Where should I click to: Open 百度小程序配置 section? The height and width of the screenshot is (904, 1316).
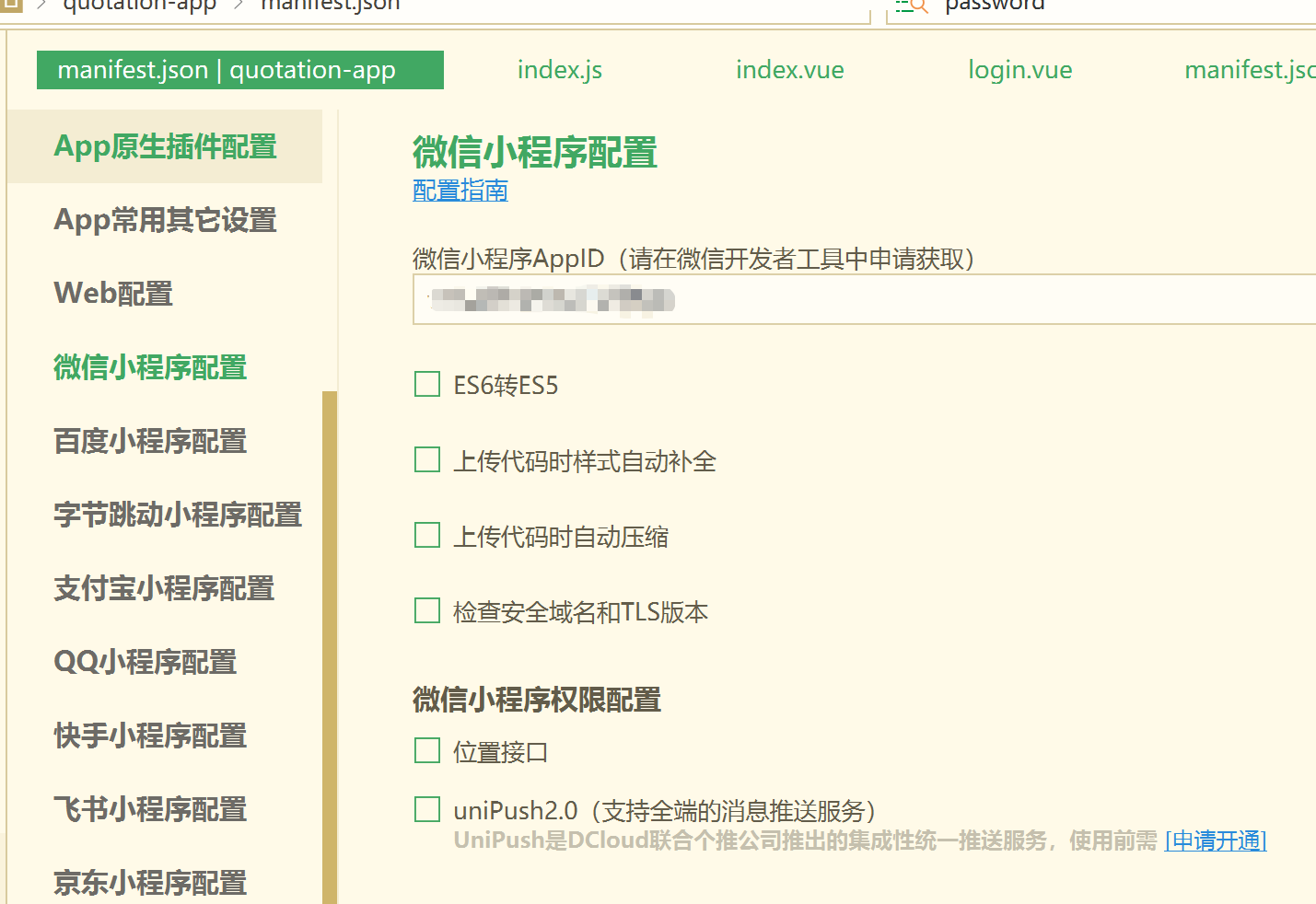point(150,441)
